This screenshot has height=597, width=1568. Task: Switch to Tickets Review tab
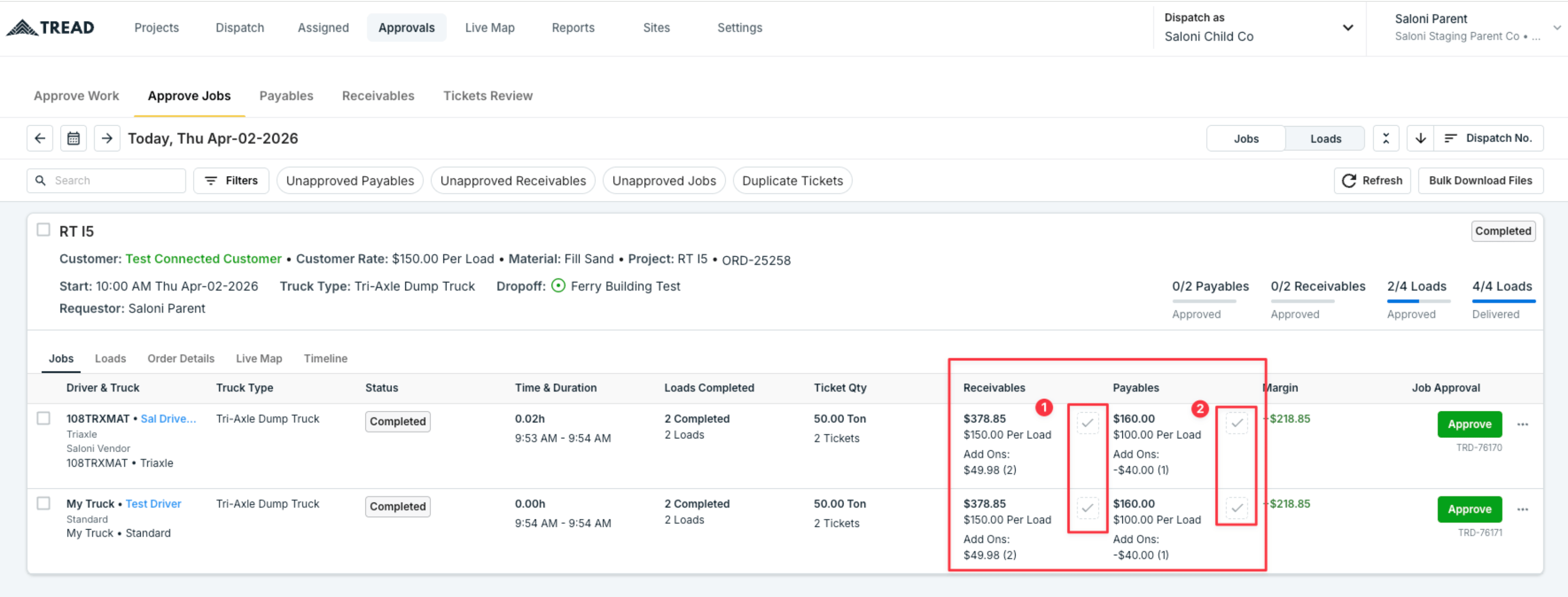pos(487,96)
